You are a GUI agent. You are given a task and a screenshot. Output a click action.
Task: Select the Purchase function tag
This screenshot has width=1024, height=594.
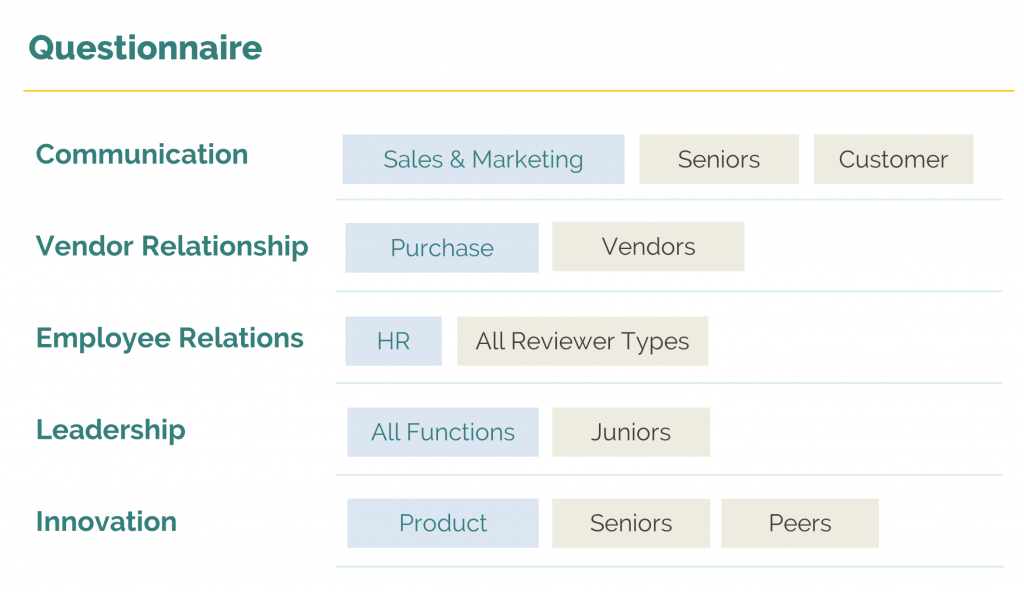click(442, 248)
